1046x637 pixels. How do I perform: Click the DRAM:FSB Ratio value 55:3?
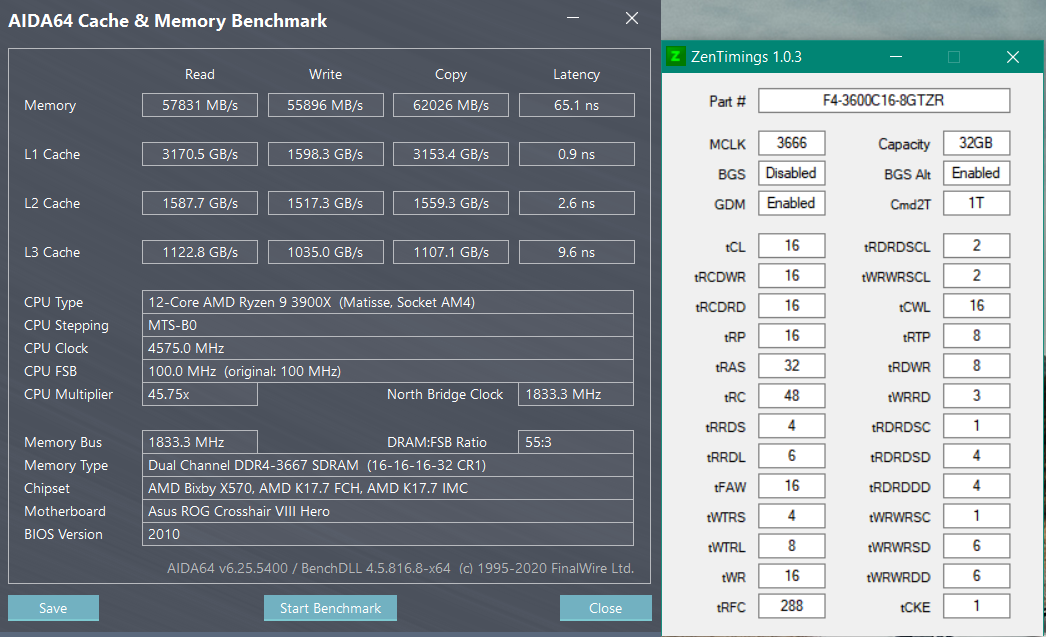coord(576,442)
